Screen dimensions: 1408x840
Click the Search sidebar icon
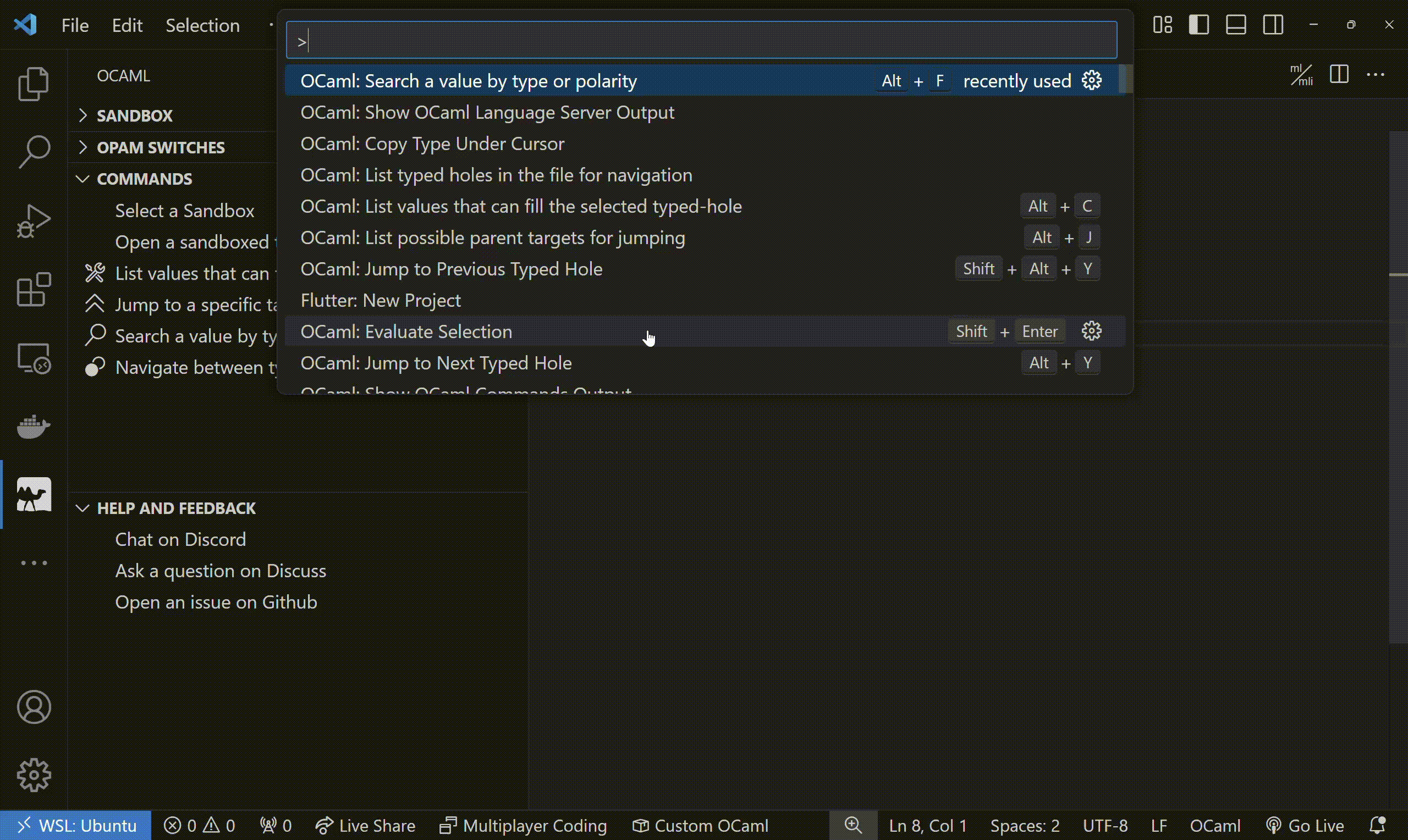(x=33, y=150)
